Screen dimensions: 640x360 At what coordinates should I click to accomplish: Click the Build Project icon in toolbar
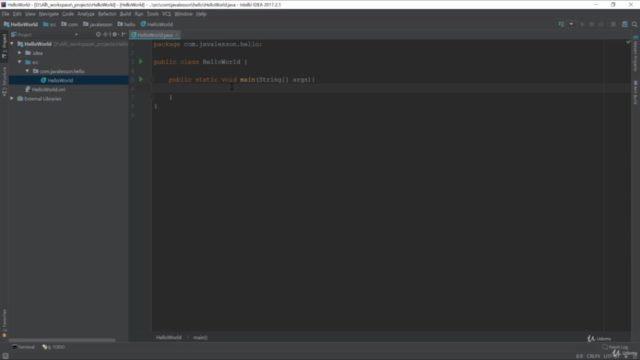pos(561,24)
